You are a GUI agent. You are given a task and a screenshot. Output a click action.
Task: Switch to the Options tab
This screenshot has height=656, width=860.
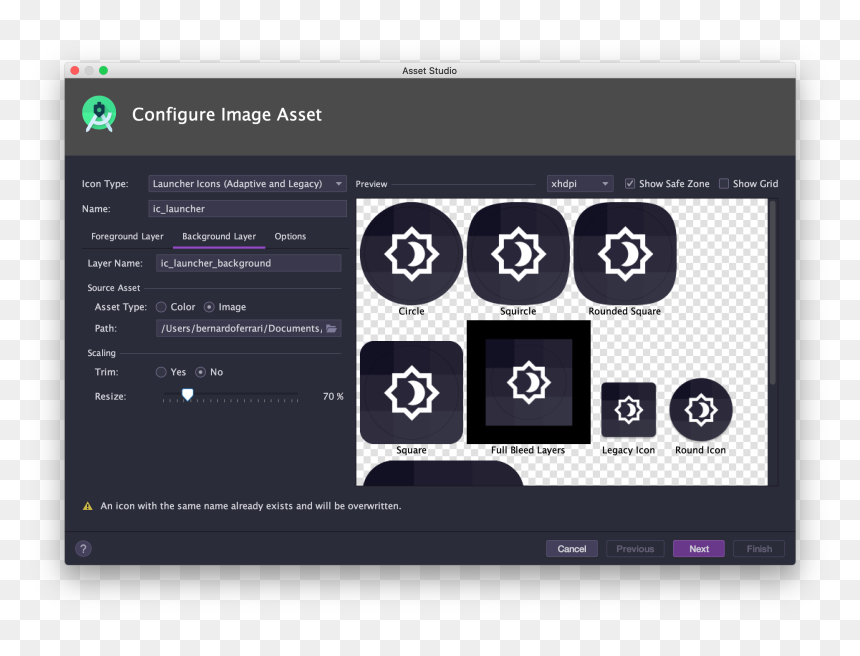tap(290, 236)
